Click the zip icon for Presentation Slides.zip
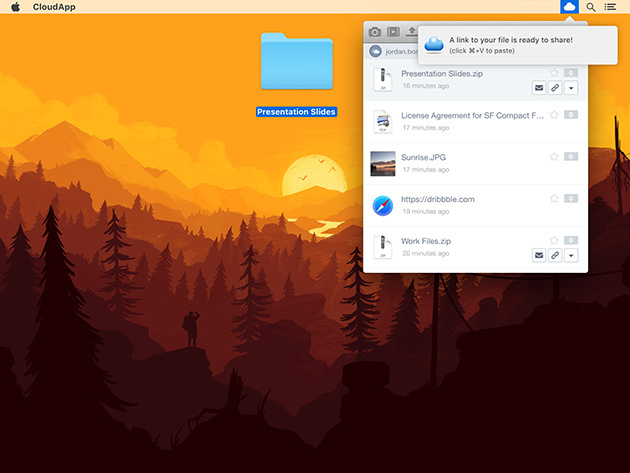Image resolution: width=630 pixels, height=473 pixels. click(x=382, y=79)
